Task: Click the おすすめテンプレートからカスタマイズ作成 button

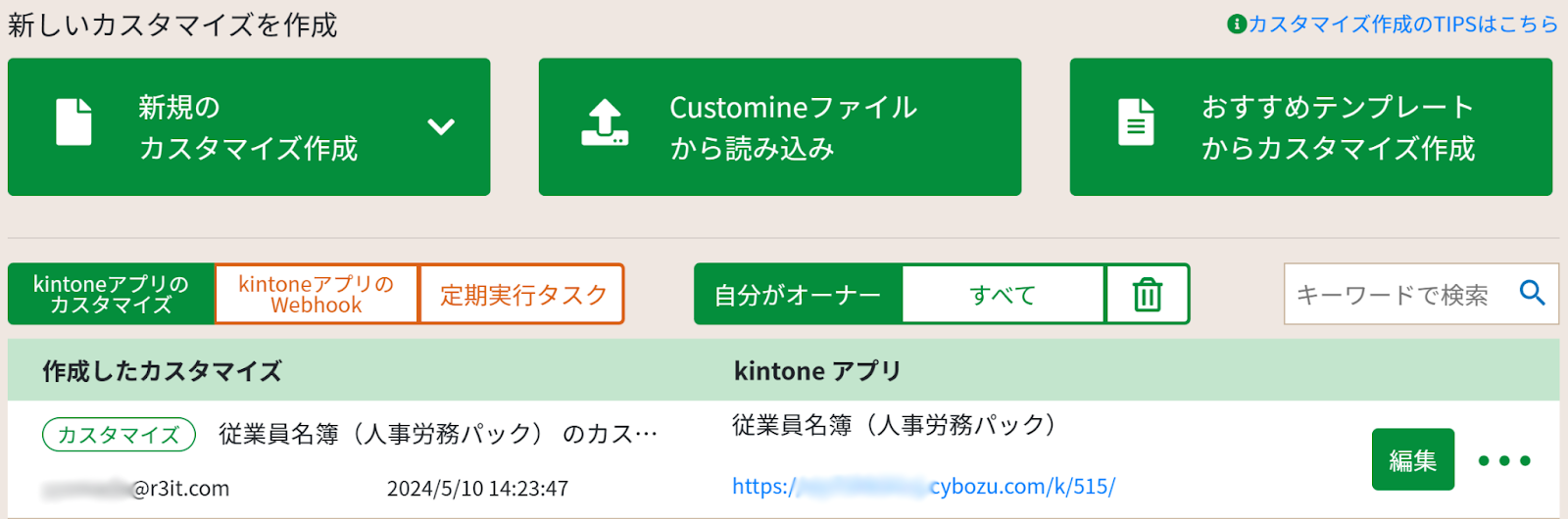Action: (1311, 127)
